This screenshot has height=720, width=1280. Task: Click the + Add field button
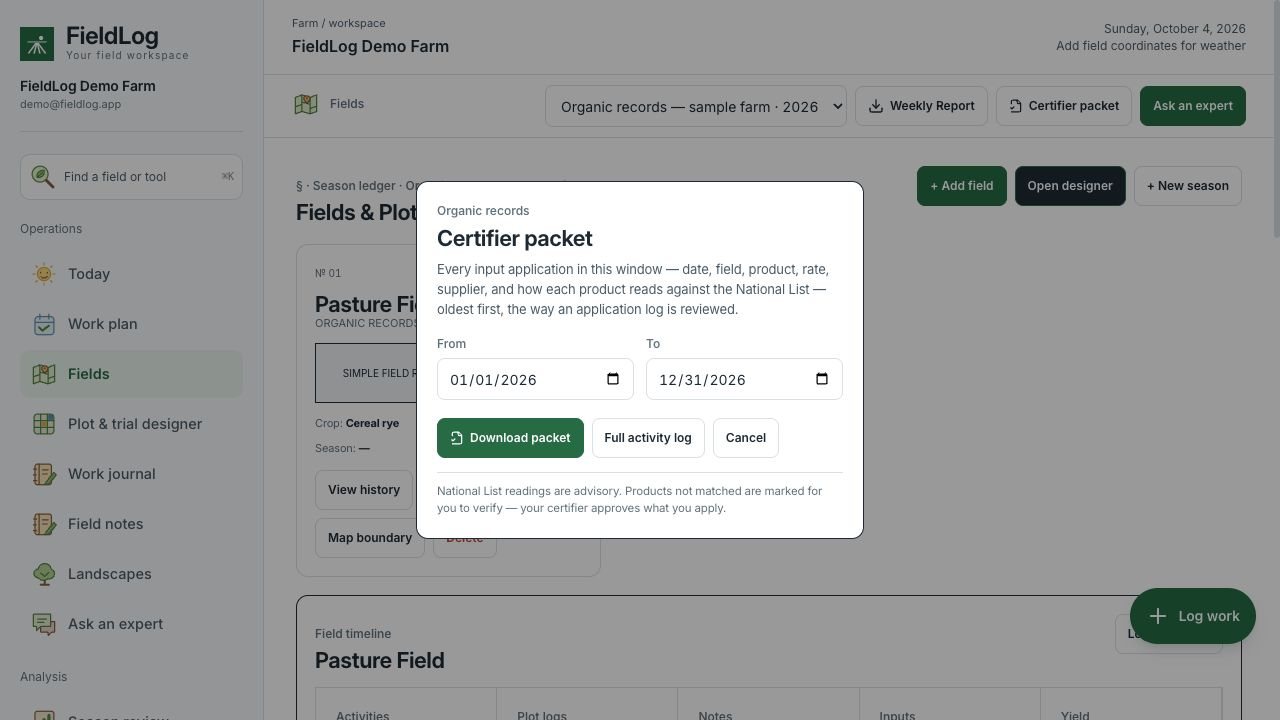click(962, 186)
